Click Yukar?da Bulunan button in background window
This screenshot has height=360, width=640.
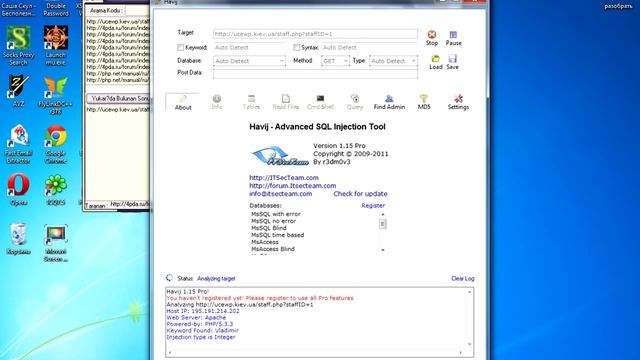click(x=118, y=99)
